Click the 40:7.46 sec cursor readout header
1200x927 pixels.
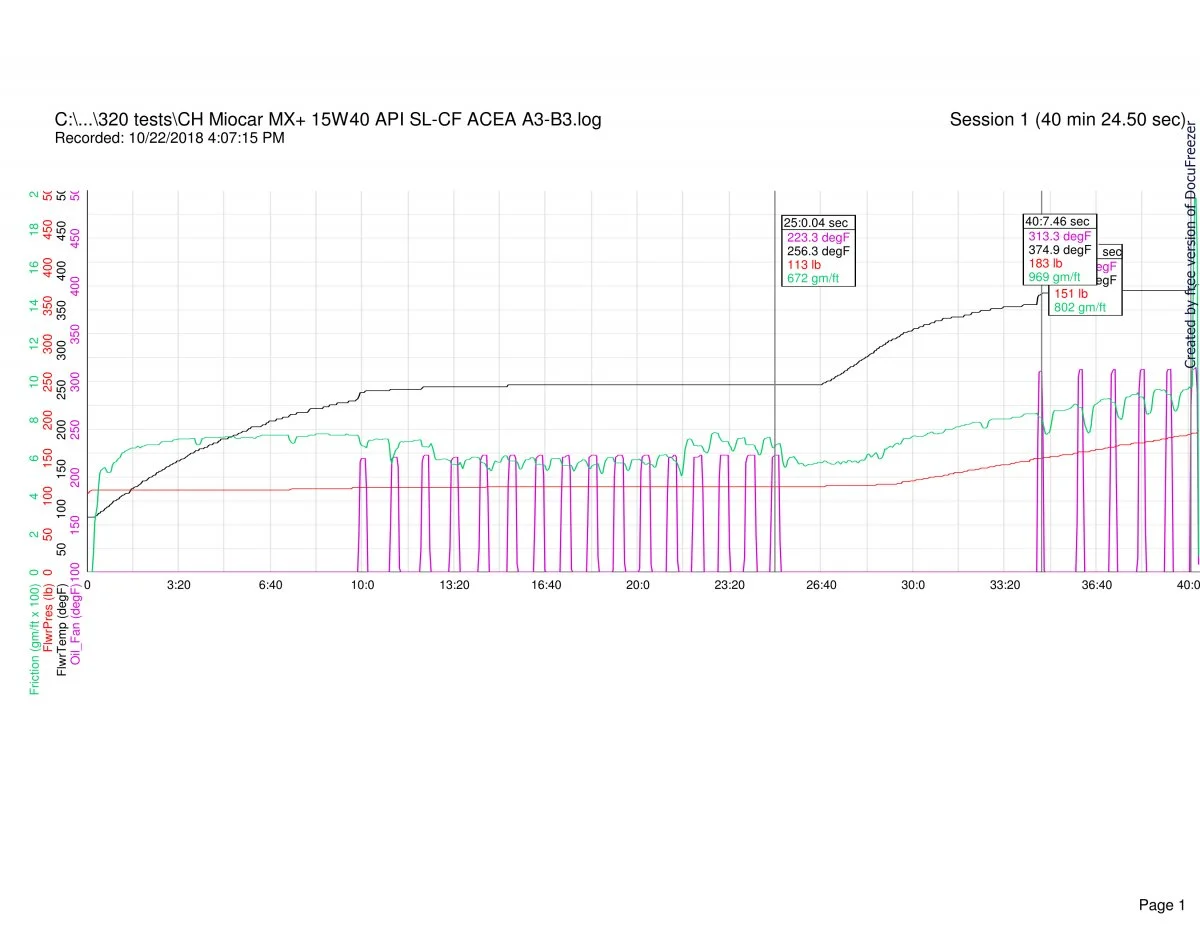(1059, 221)
